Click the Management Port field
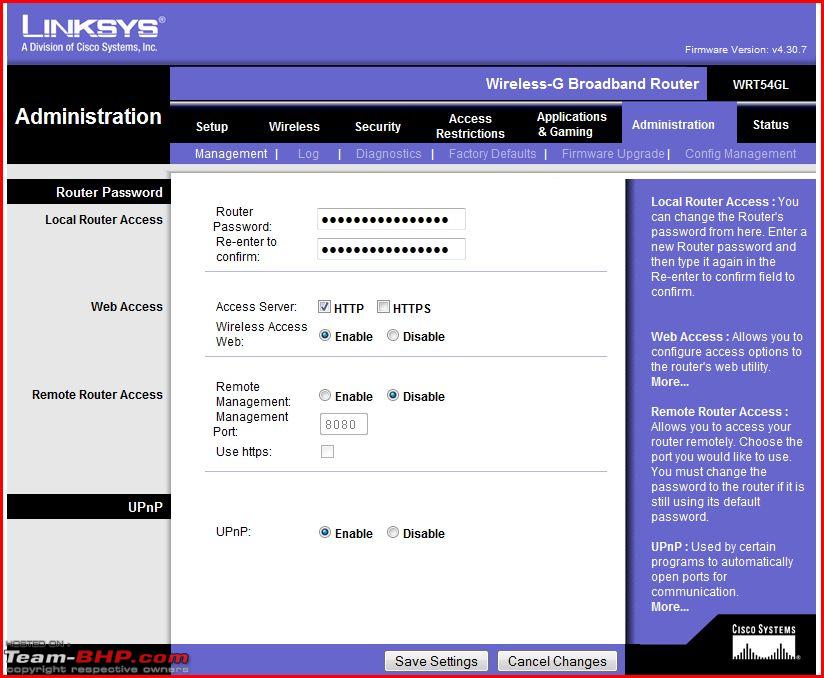Image resolution: width=824 pixels, height=678 pixels. [344, 424]
